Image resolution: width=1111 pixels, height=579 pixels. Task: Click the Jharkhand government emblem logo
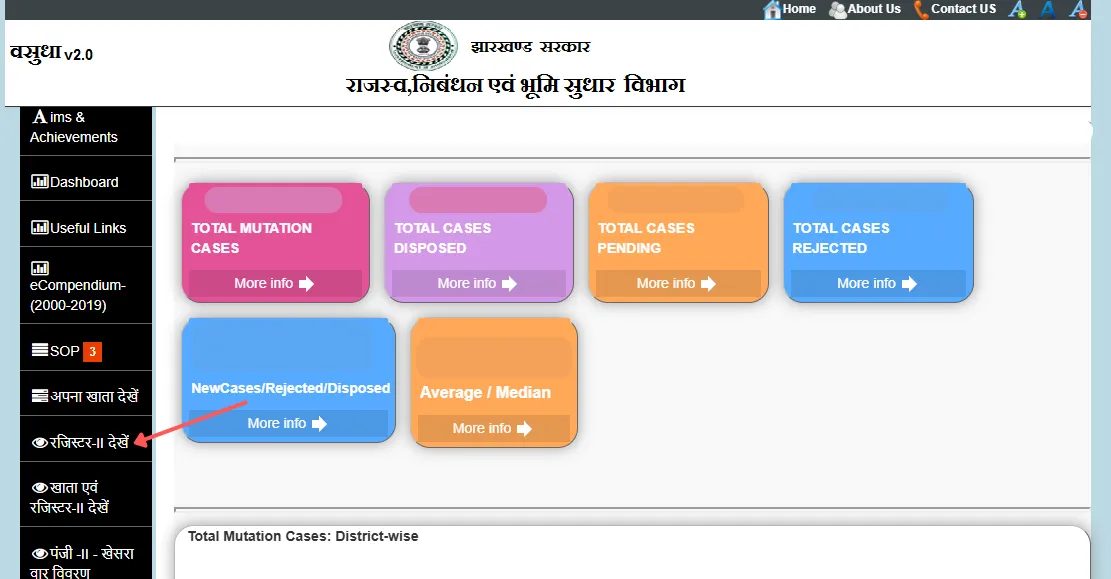tap(423, 46)
